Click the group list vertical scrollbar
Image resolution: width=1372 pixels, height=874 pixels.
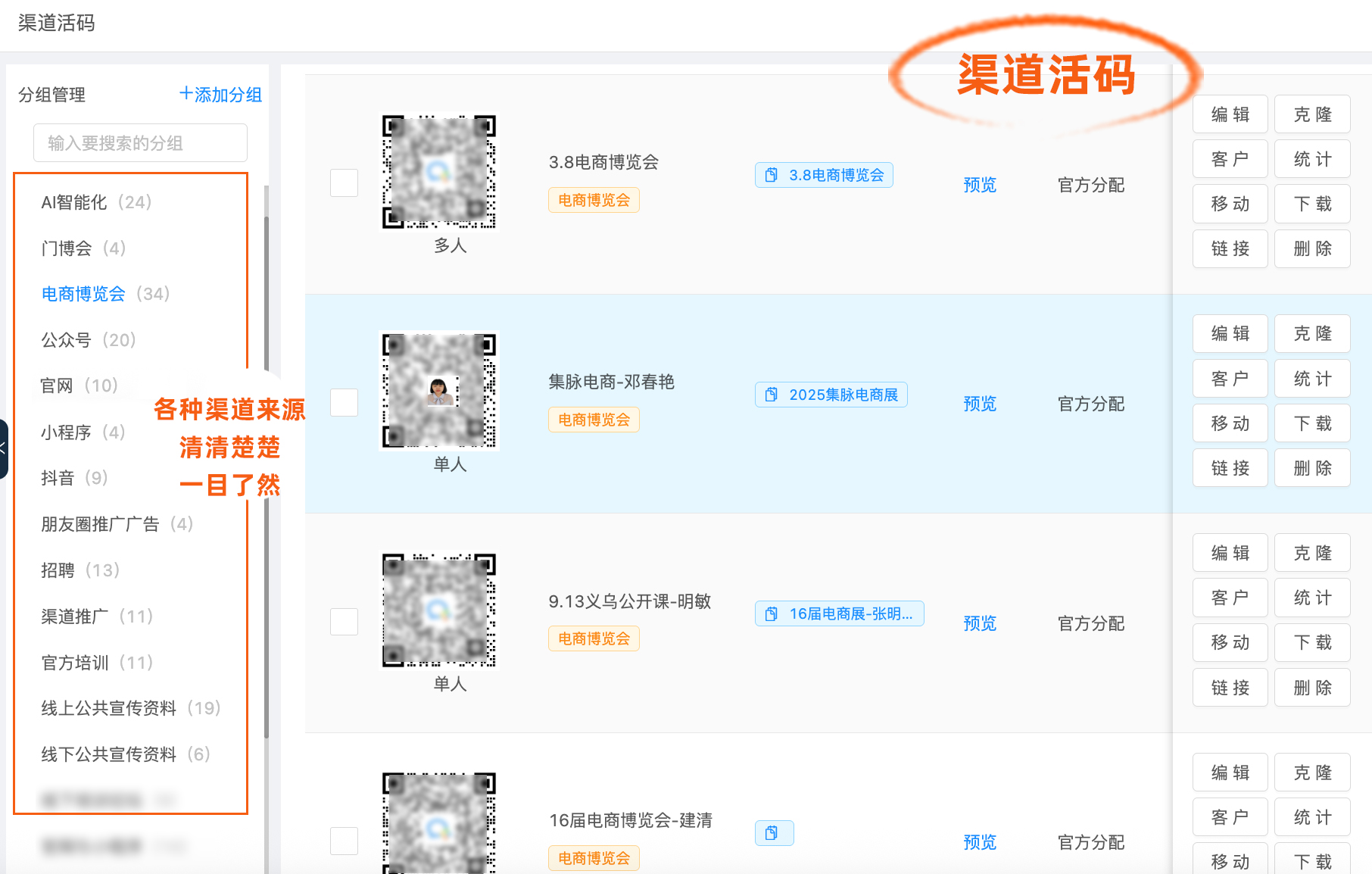(x=267, y=477)
